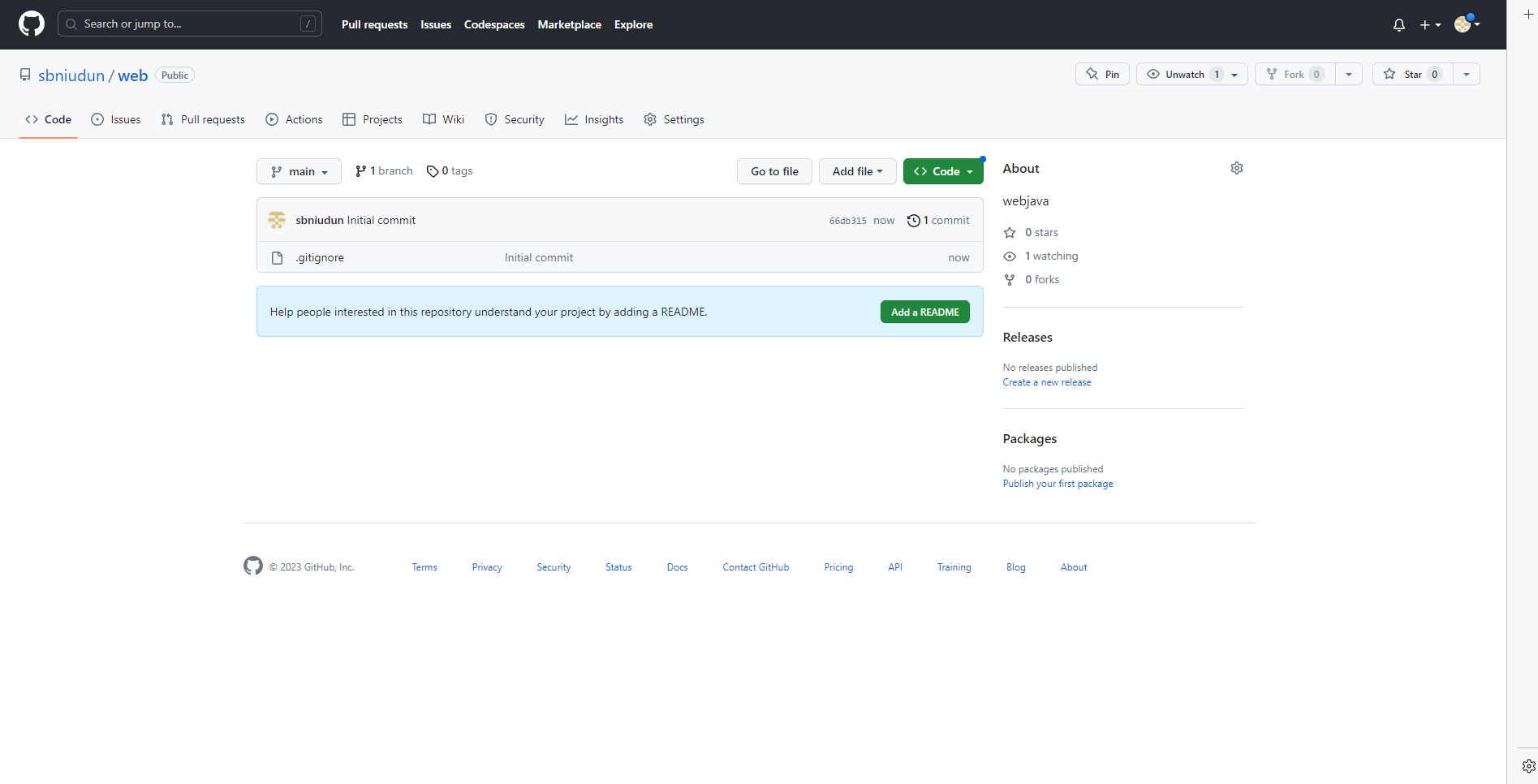Open the Fork options dropdown arrow
This screenshot has height=784, width=1538.
coord(1349,75)
